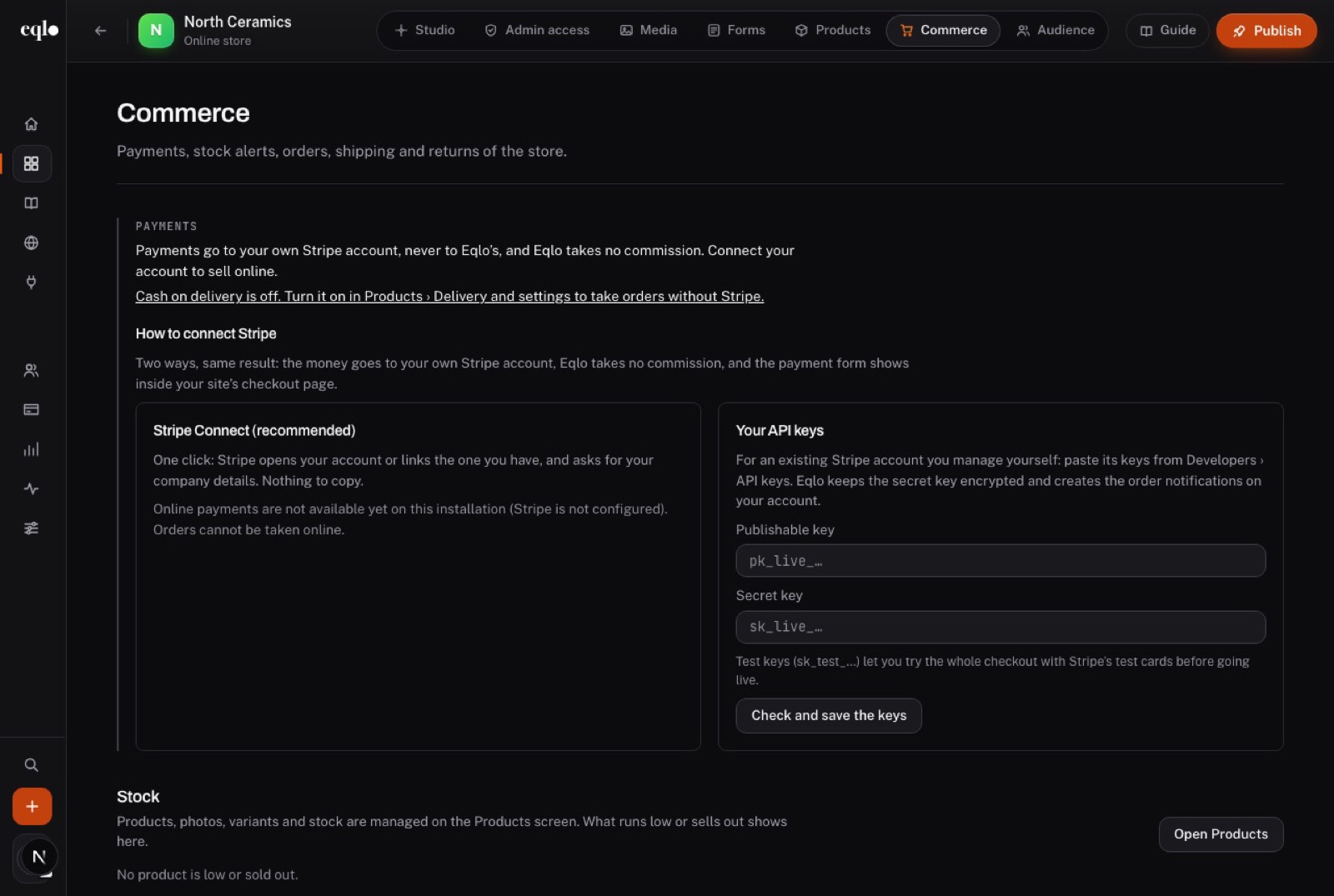
Task: Open the N user avatar at bottom
Action: (38, 857)
